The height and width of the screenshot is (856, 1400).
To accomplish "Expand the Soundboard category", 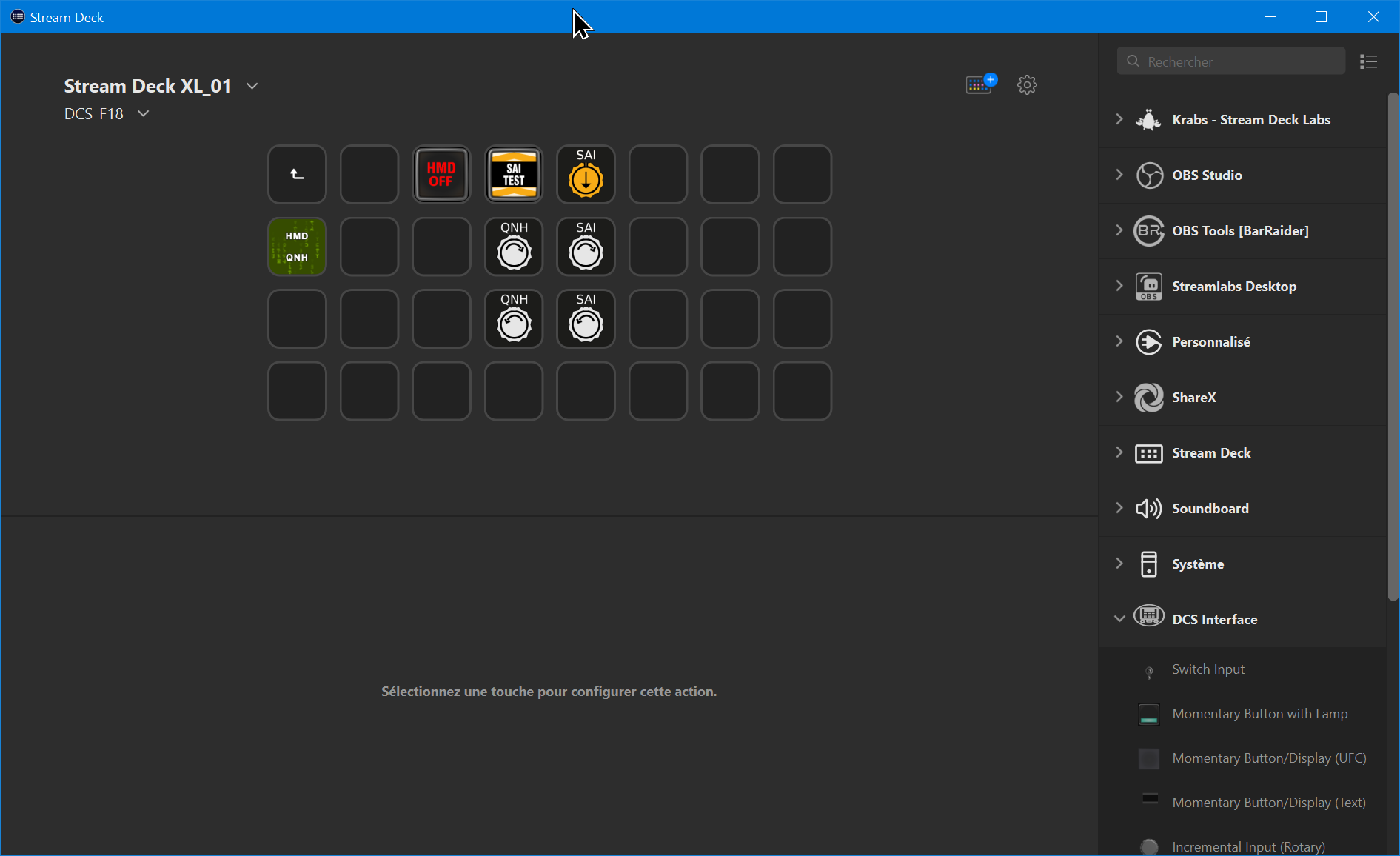I will point(1119,508).
